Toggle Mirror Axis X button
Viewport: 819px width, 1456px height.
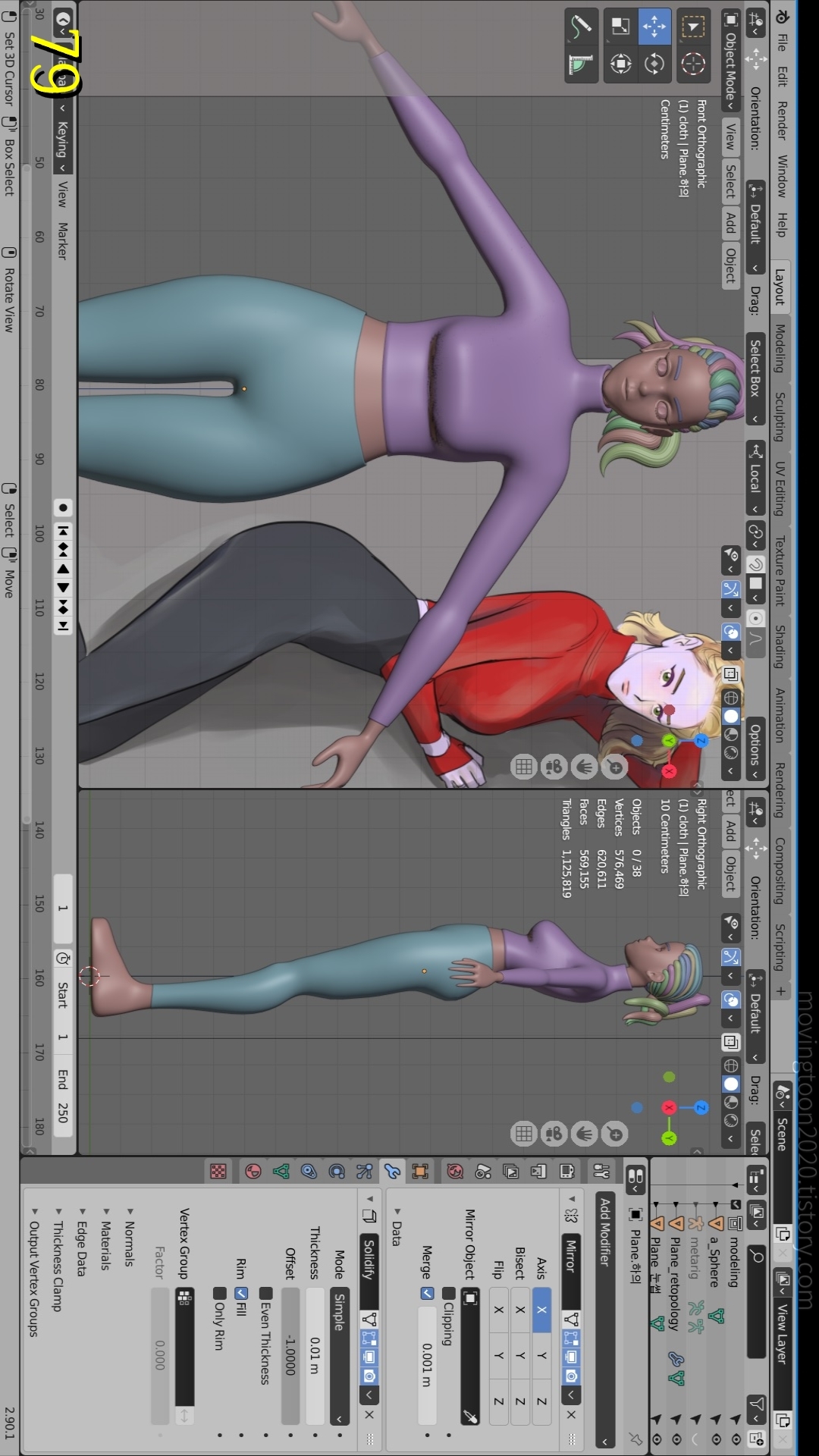[541, 1310]
